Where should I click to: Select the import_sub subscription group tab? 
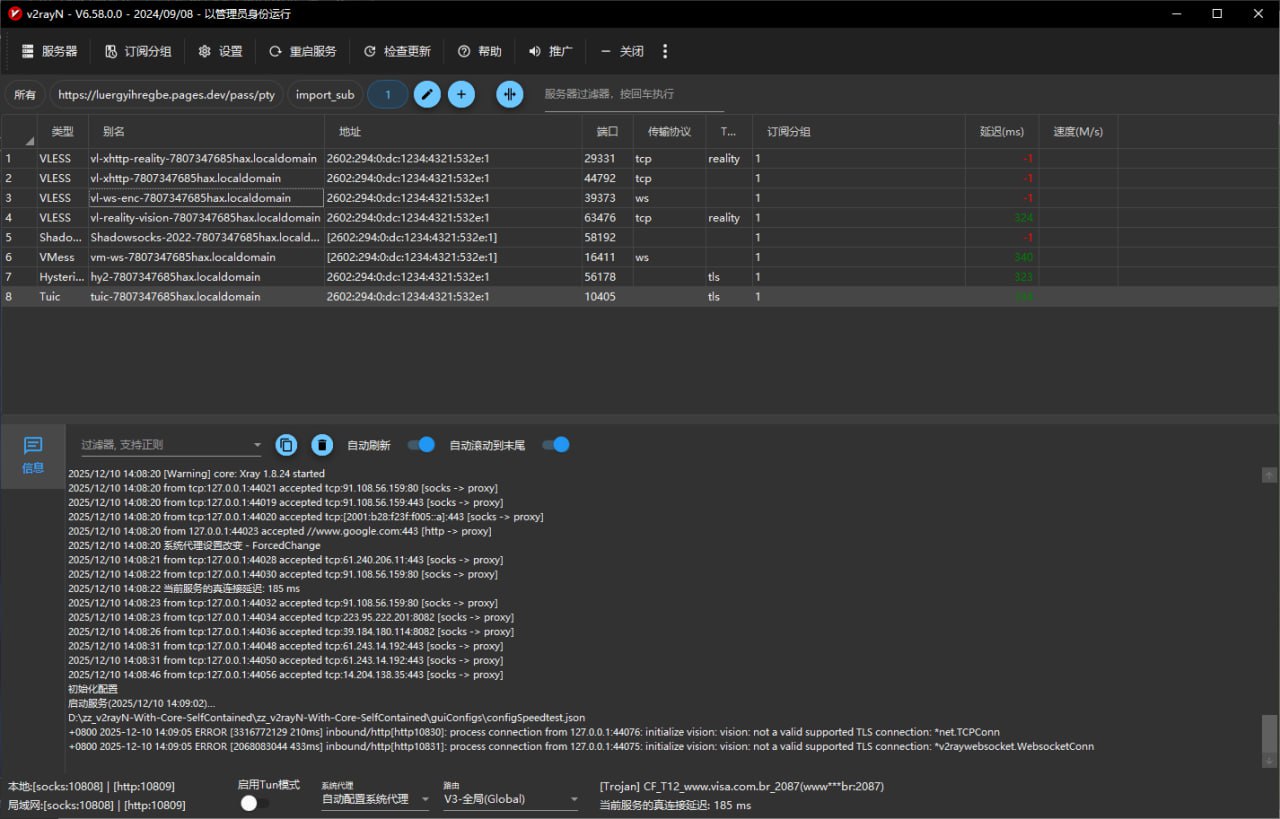click(x=325, y=95)
